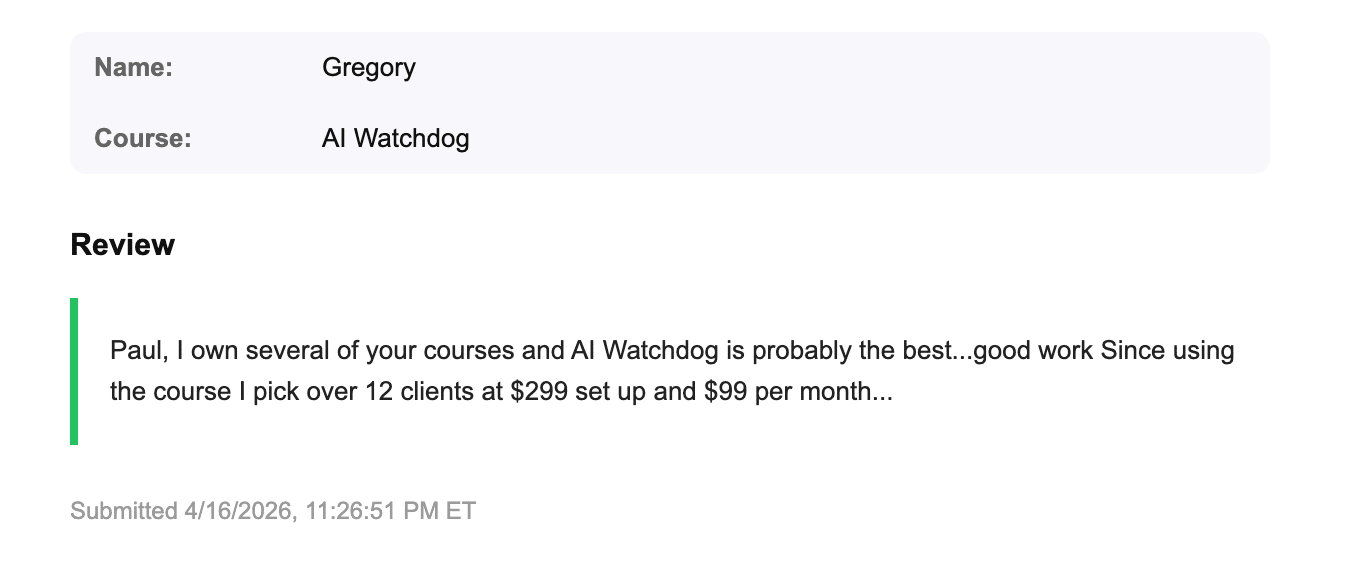Click the Review section heading
This screenshot has width=1346, height=578.
point(122,245)
